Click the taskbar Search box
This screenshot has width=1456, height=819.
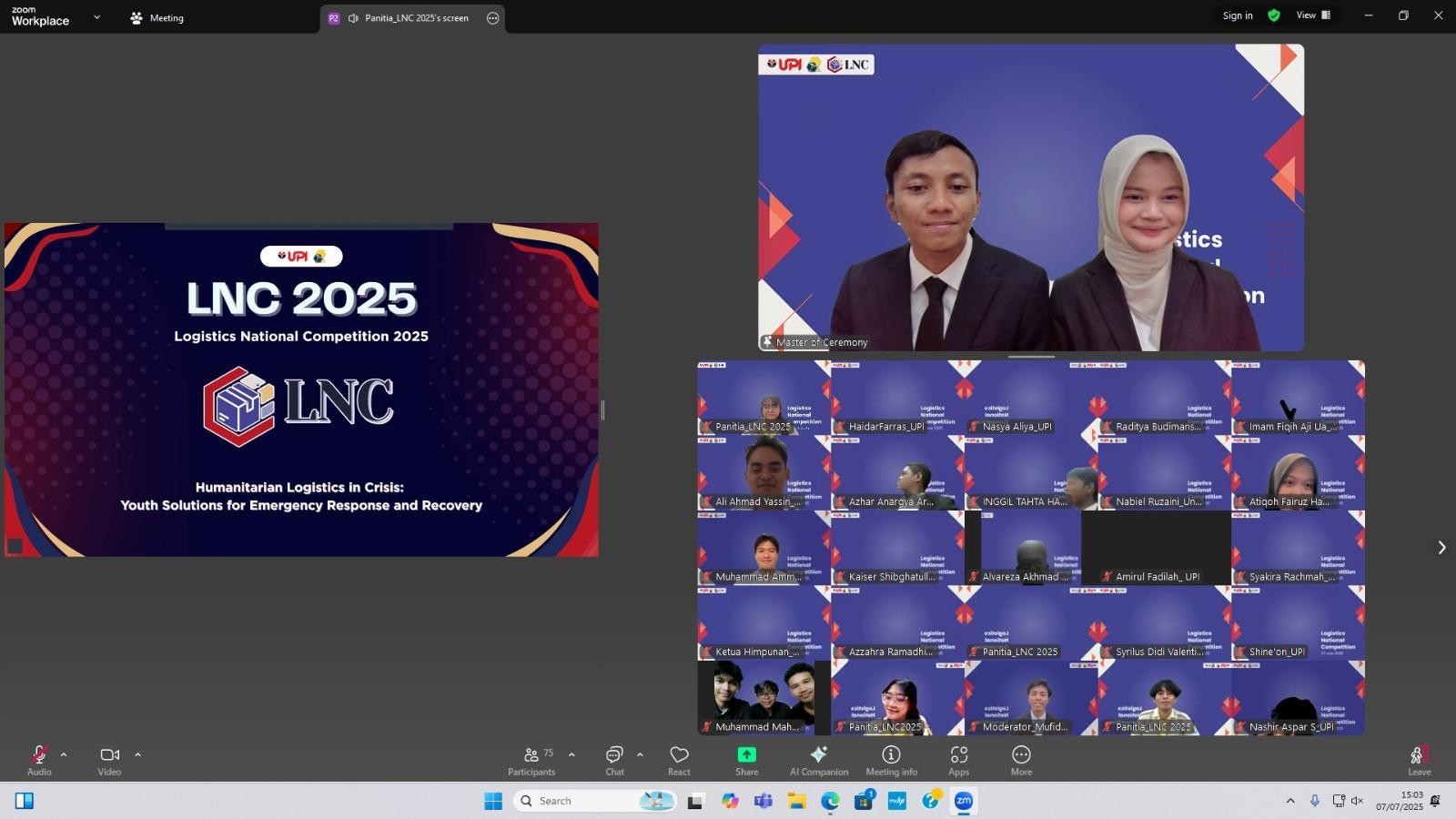click(596, 801)
